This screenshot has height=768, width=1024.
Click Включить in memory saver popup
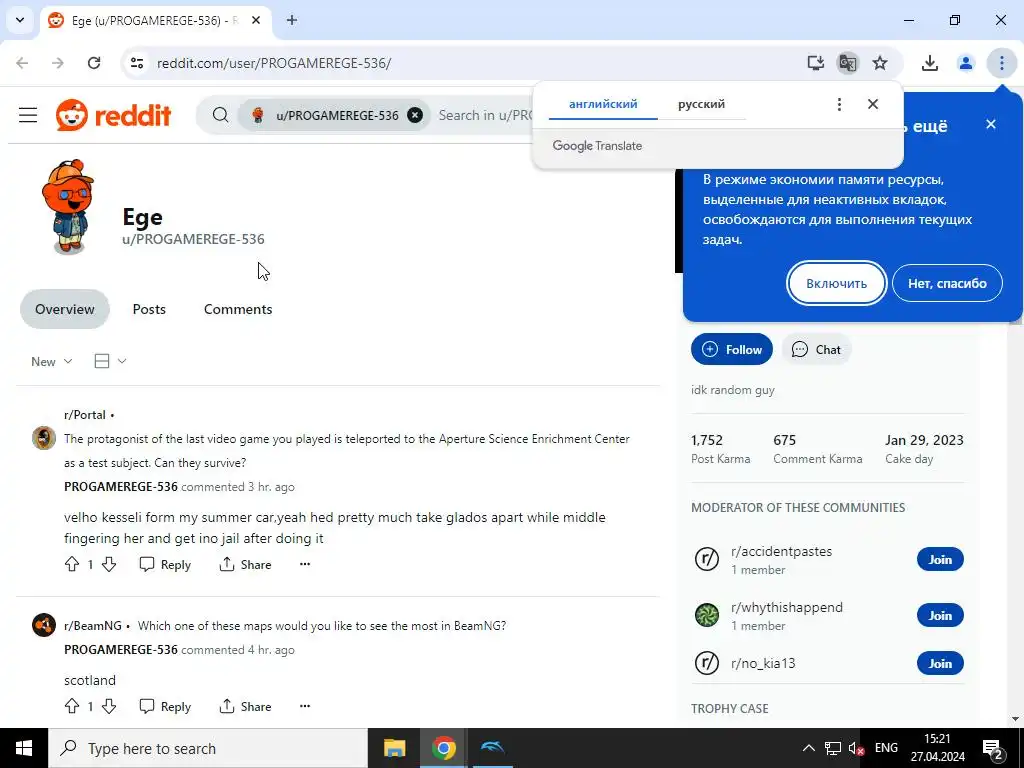click(836, 283)
